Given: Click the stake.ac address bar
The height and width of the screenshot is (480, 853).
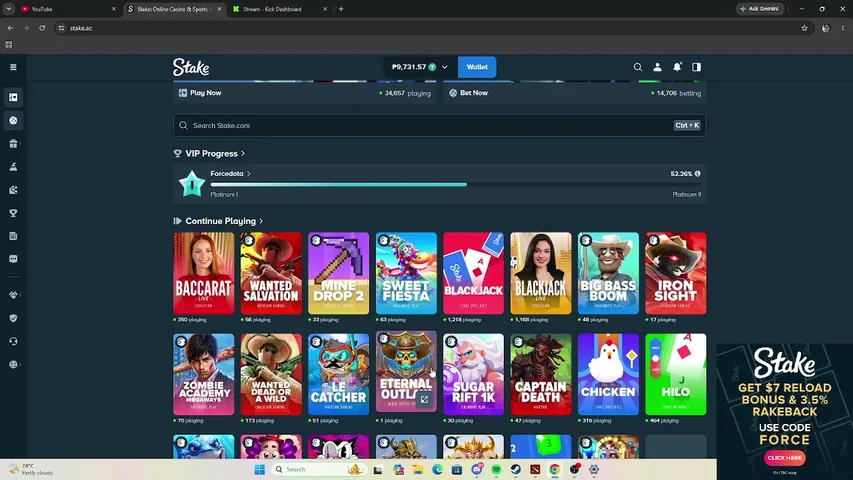Looking at the screenshot, I should (432, 28).
